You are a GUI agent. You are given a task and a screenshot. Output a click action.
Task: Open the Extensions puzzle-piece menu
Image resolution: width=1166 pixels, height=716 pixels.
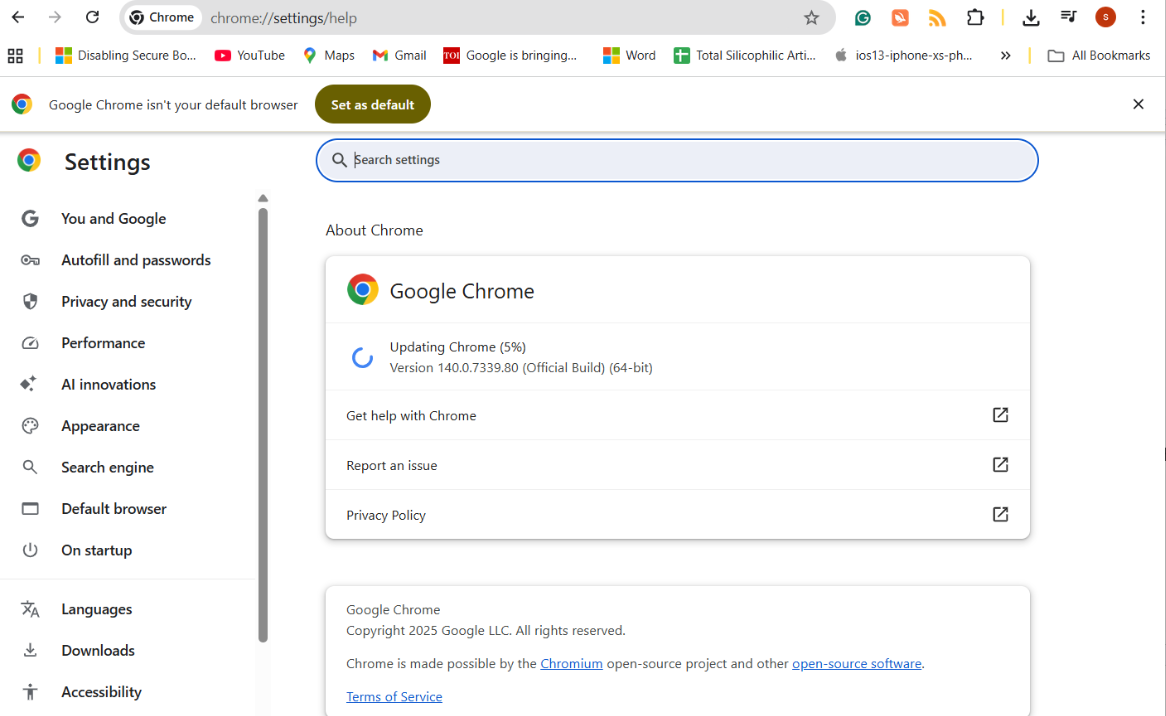pyautogui.click(x=975, y=18)
